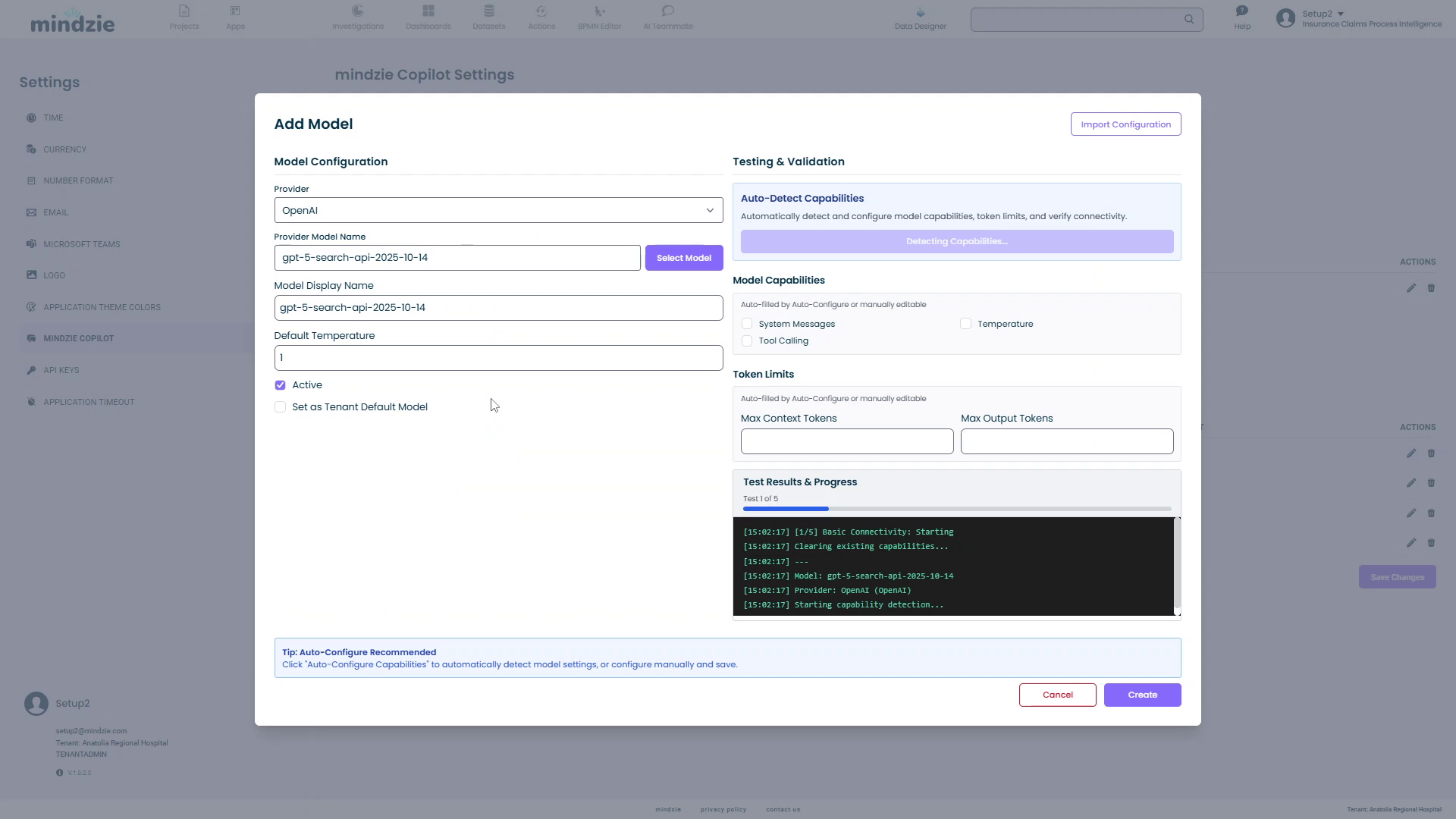Click the version info icon beside V.1.0.0.0
Screen dimensions: 1456x819
click(x=59, y=773)
